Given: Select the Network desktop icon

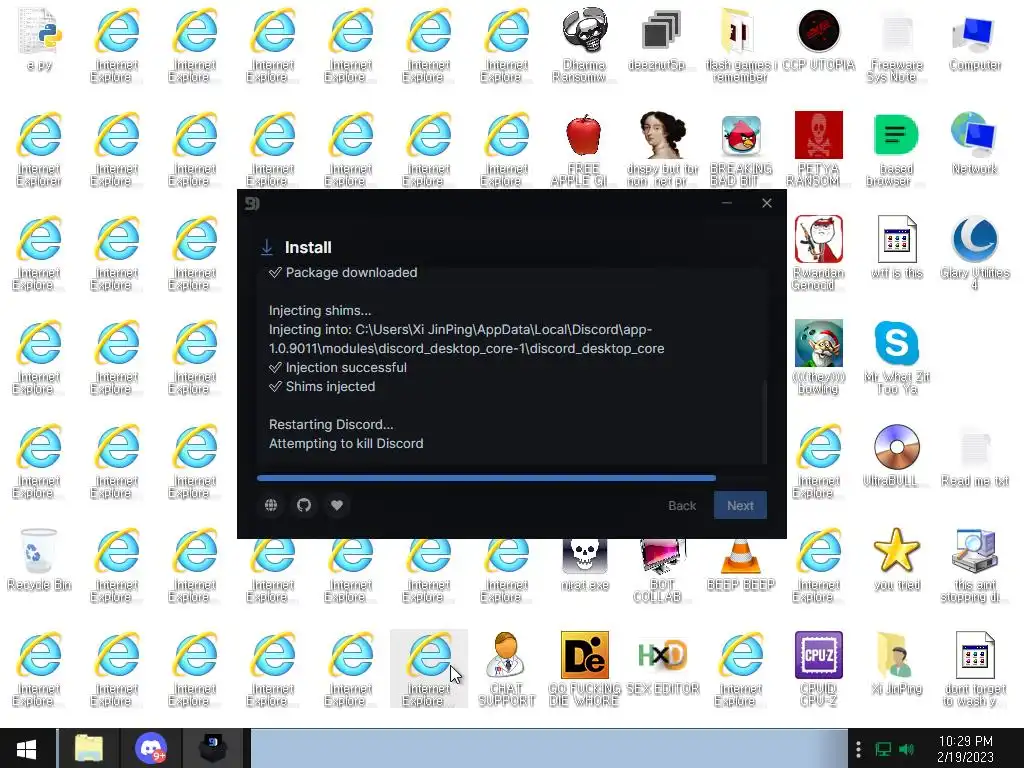Looking at the screenshot, I should (x=974, y=144).
